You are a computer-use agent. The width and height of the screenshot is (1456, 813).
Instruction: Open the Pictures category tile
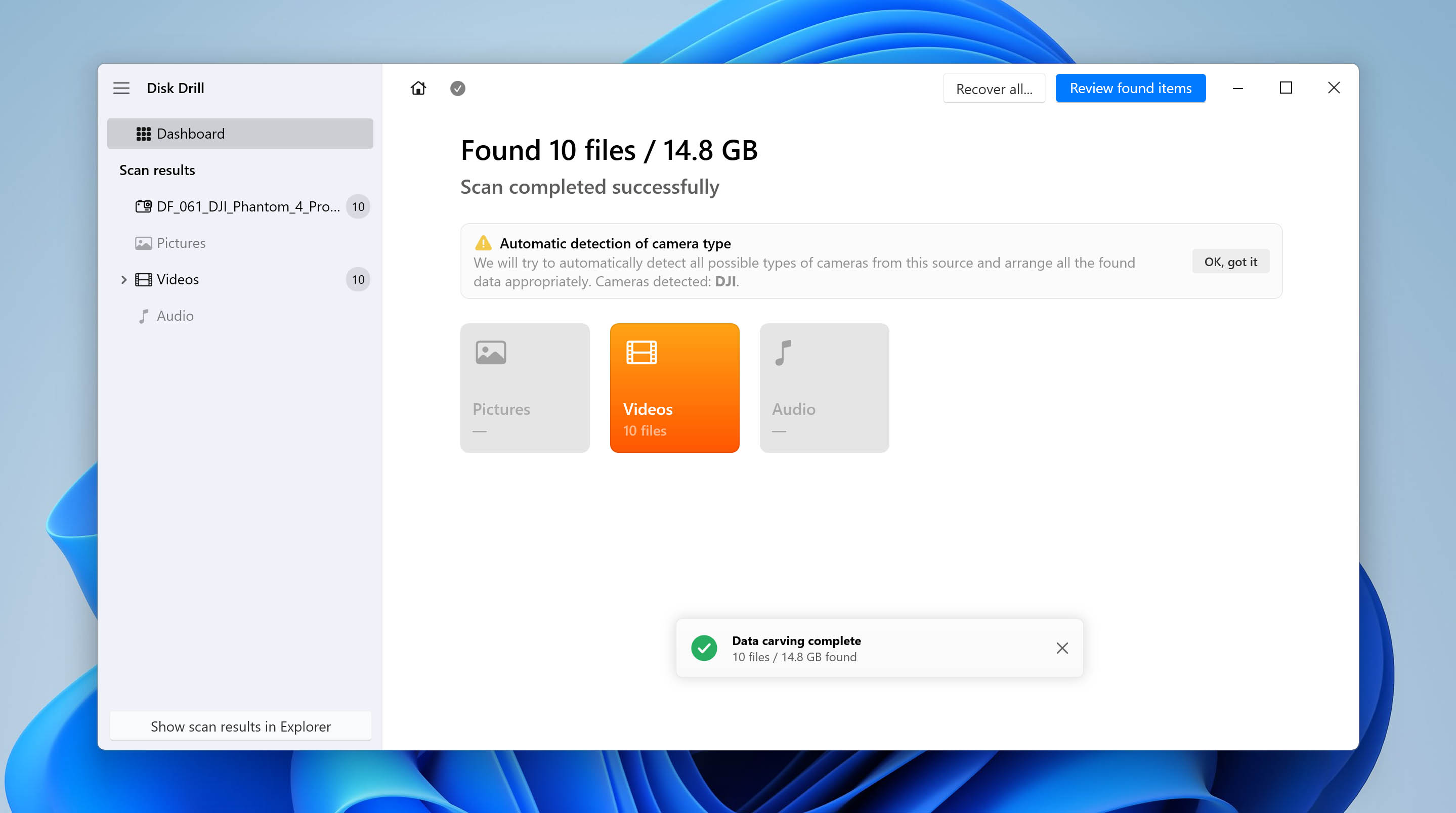click(x=525, y=388)
